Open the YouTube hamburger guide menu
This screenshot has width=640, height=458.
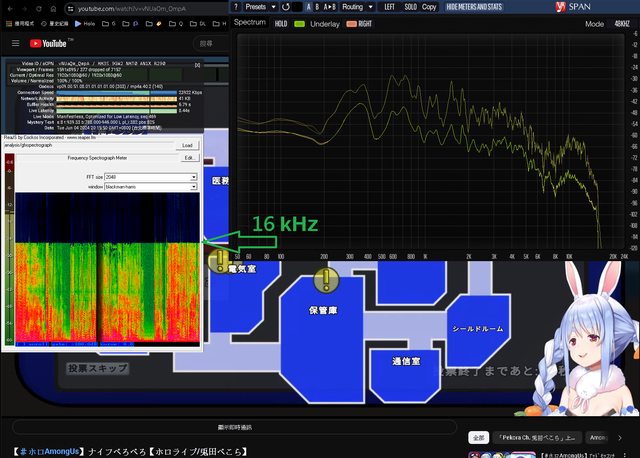pyautogui.click(x=16, y=43)
